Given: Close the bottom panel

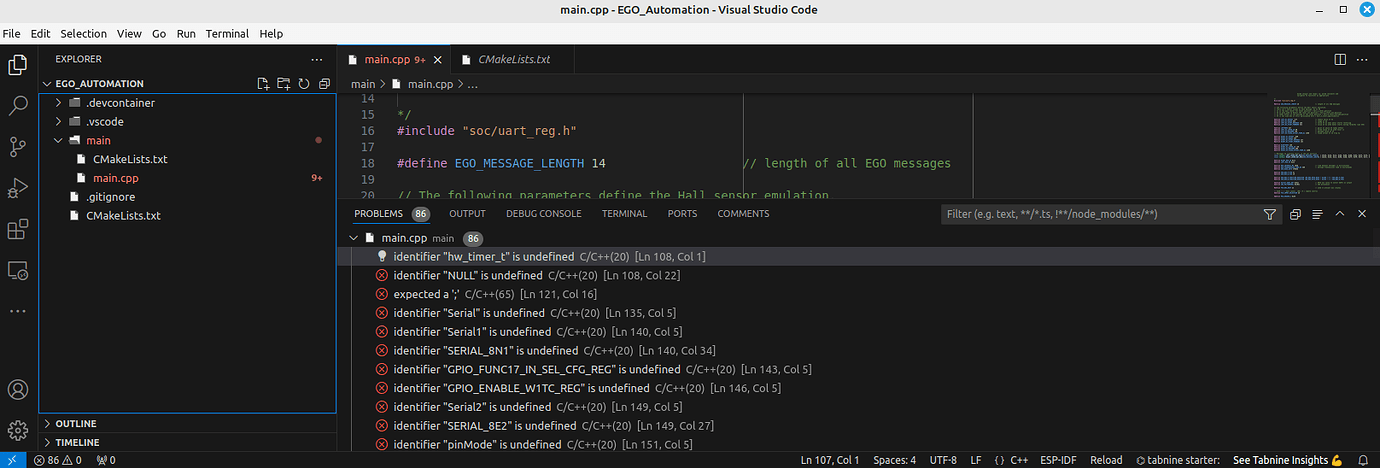Looking at the screenshot, I should coord(1362,214).
